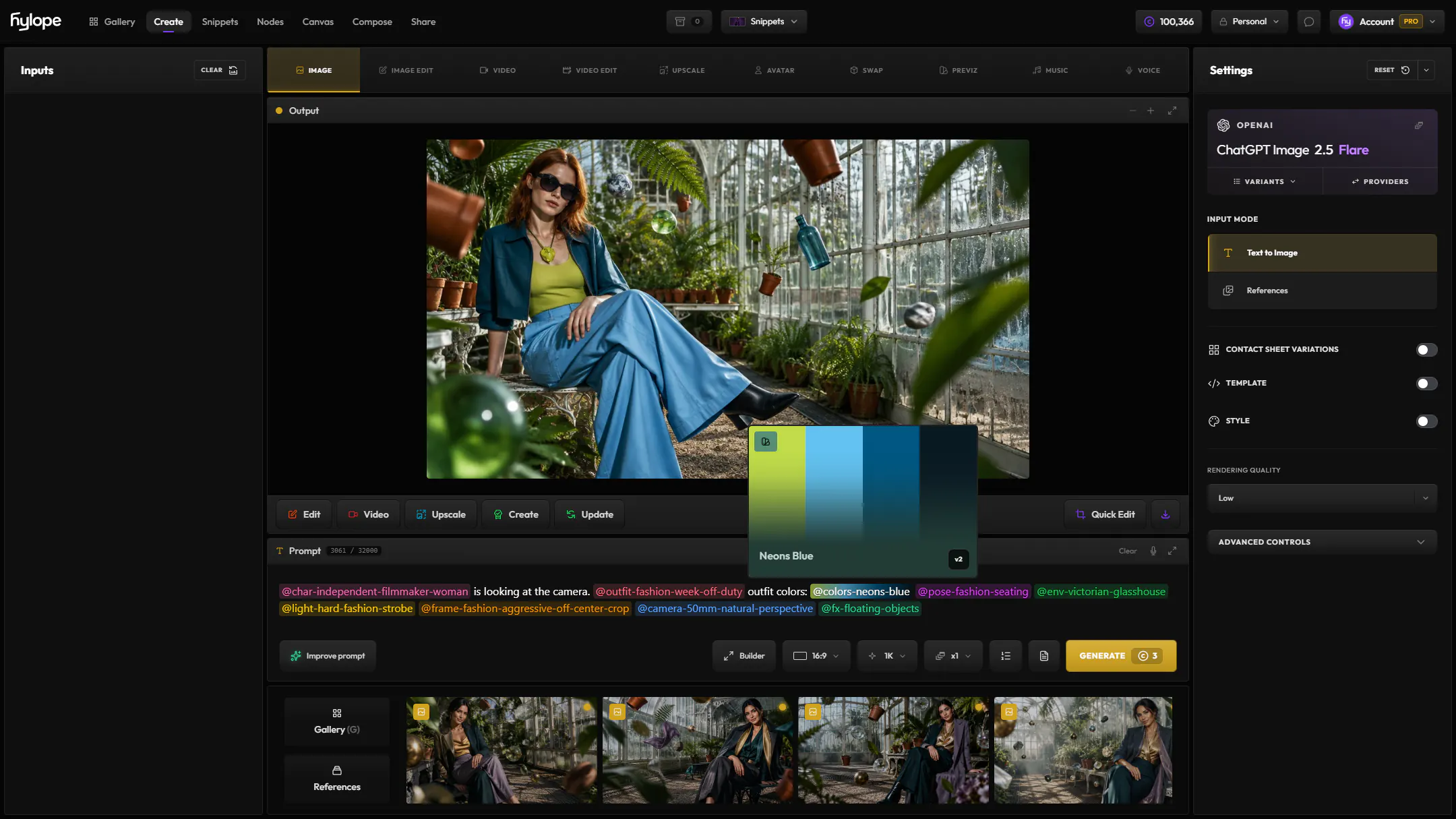Screen dimensions: 1456x819
Task: Click the Neons Blue color palette swatch
Action: [x=863, y=501]
